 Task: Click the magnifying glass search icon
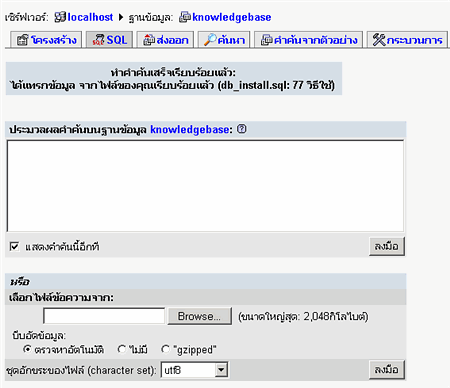coord(210,40)
